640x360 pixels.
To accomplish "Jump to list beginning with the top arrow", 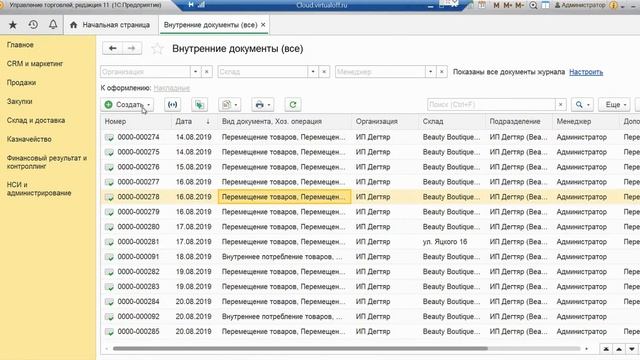I will pyautogui.click(x=606, y=349).
